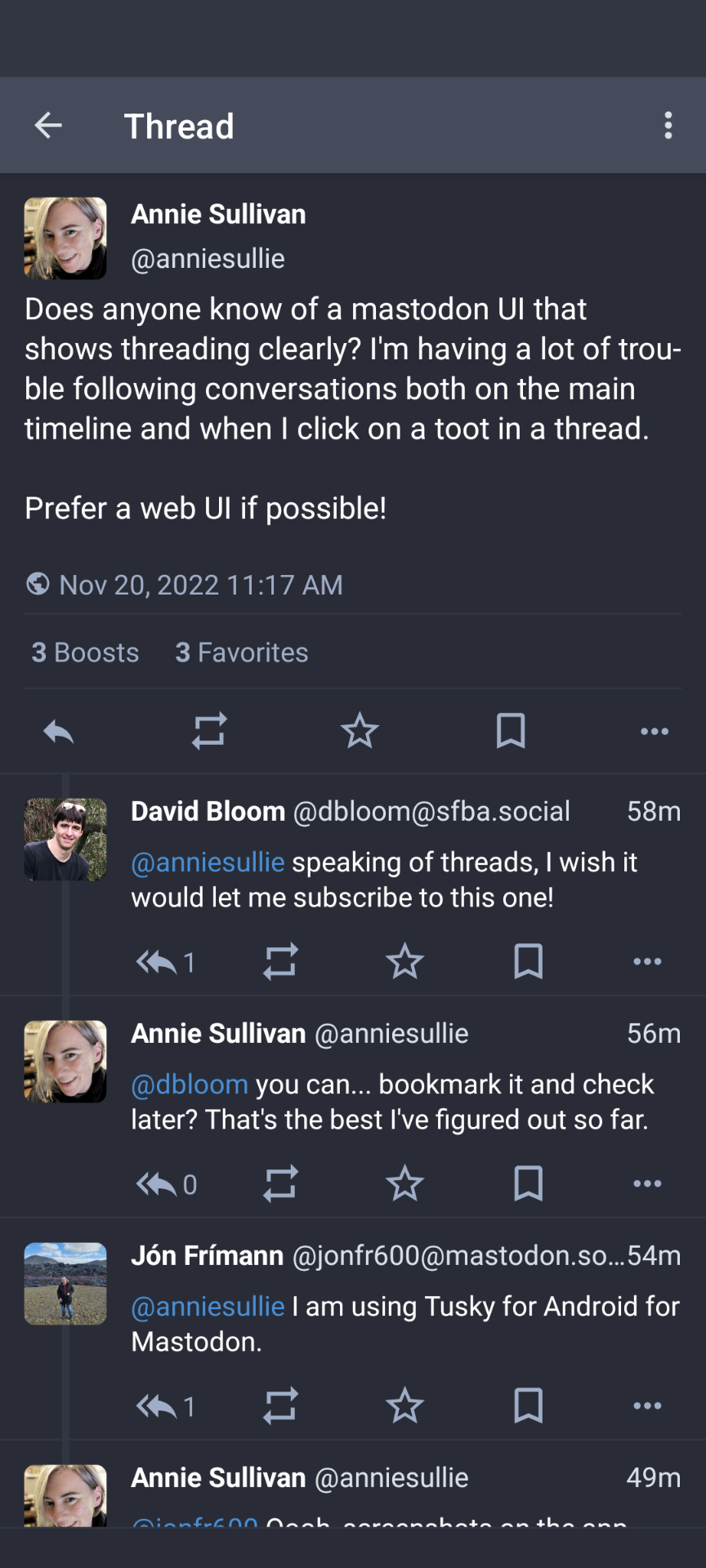Viewport: 706px width, 1568px height.
Task: Bookmark the main thread toot
Action: (x=511, y=731)
